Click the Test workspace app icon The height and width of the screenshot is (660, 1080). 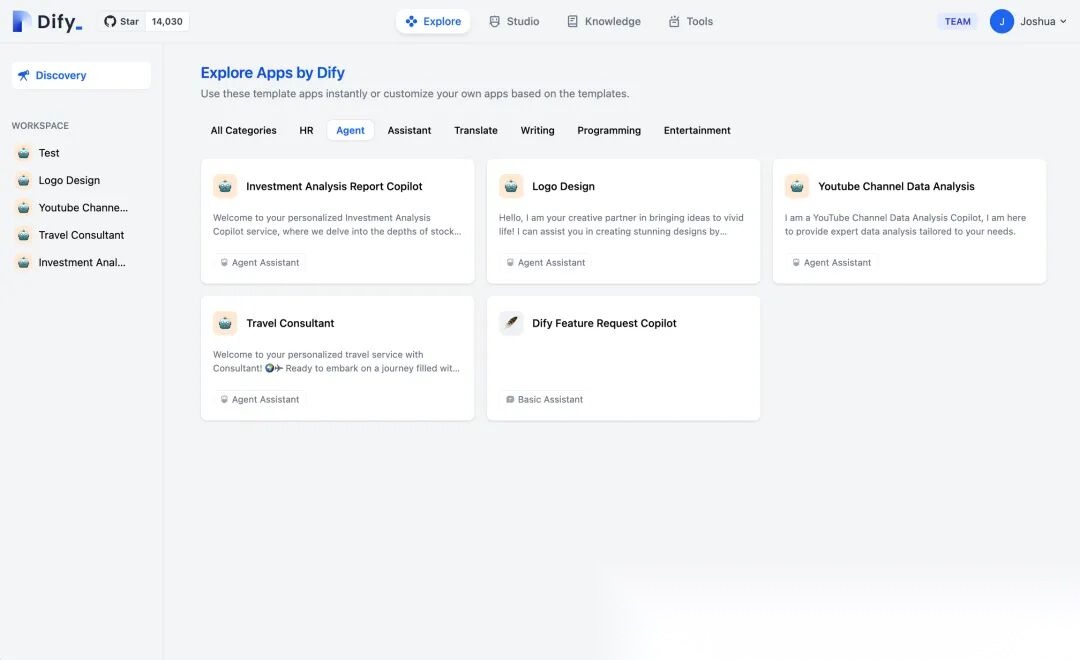(23, 153)
